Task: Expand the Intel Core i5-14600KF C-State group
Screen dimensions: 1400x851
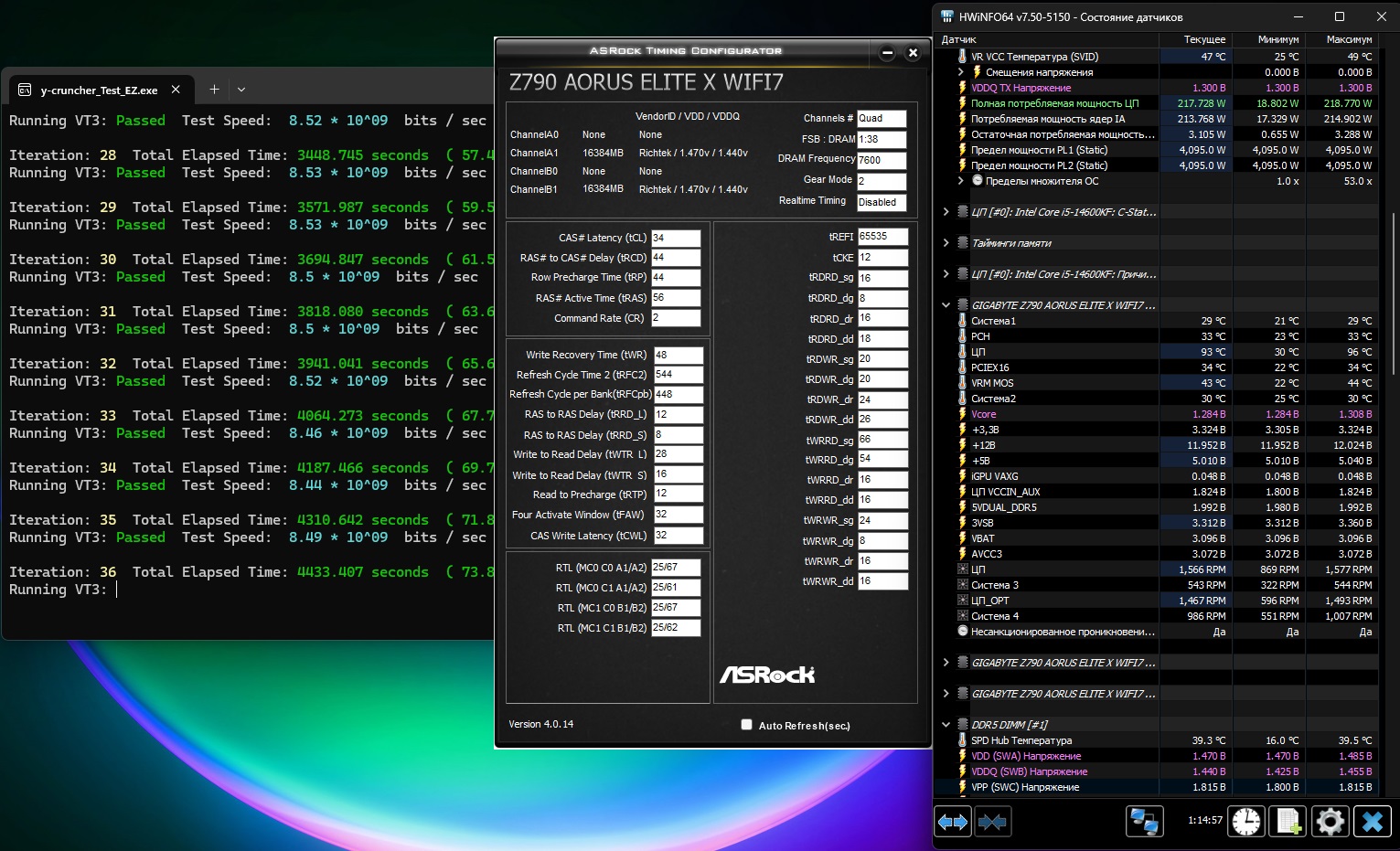Action: coord(946,212)
